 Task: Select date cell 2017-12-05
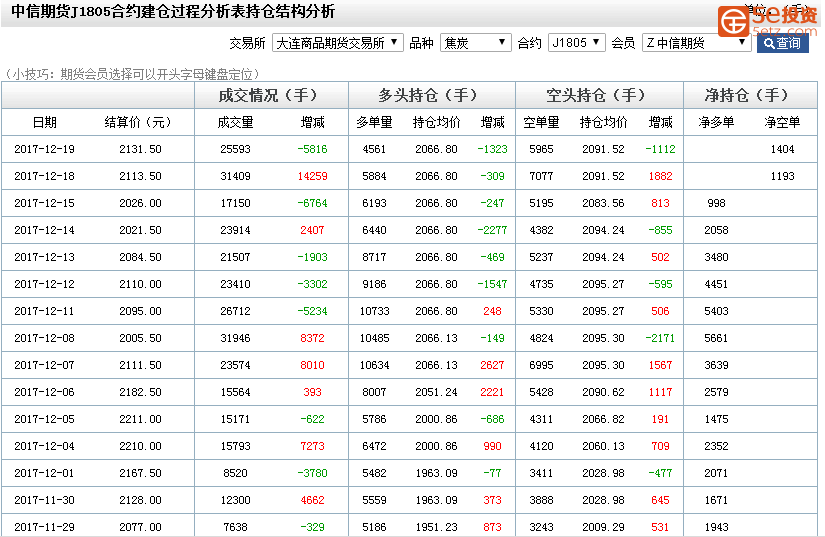tap(44, 419)
